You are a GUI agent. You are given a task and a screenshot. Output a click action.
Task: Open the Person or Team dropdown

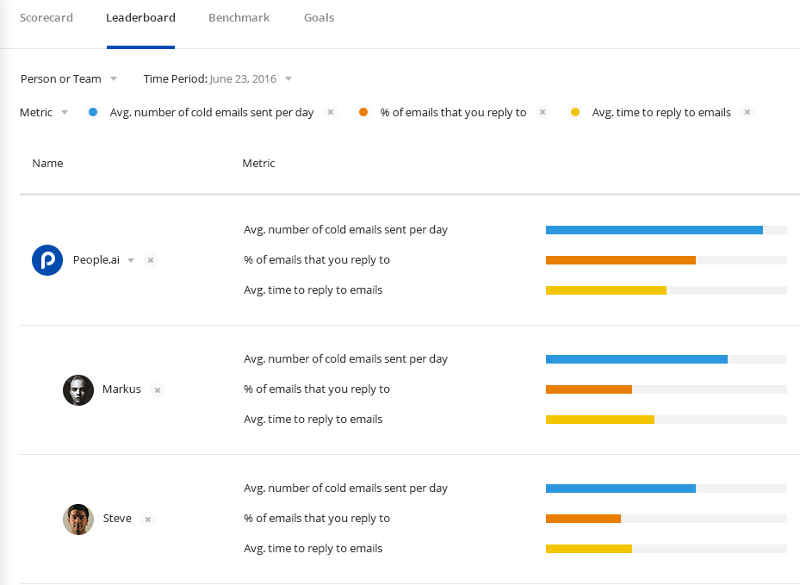pyautogui.click(x=69, y=79)
